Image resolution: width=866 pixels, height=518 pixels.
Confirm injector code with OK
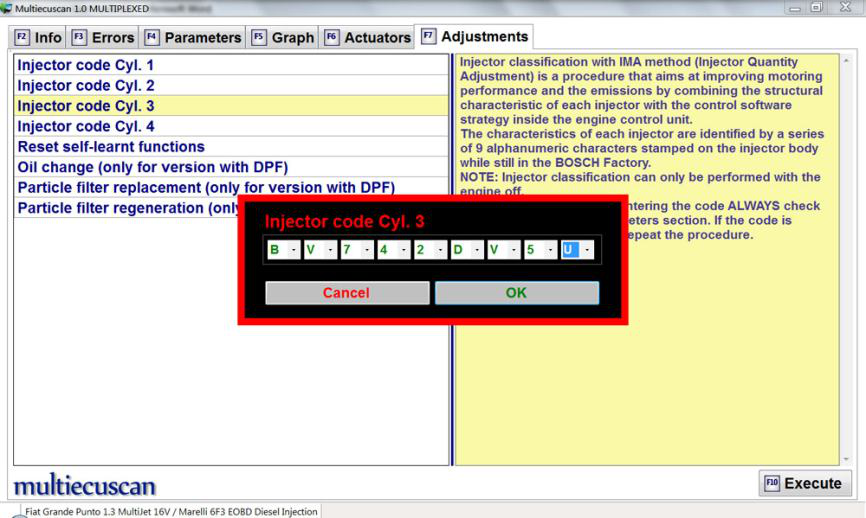tap(516, 293)
